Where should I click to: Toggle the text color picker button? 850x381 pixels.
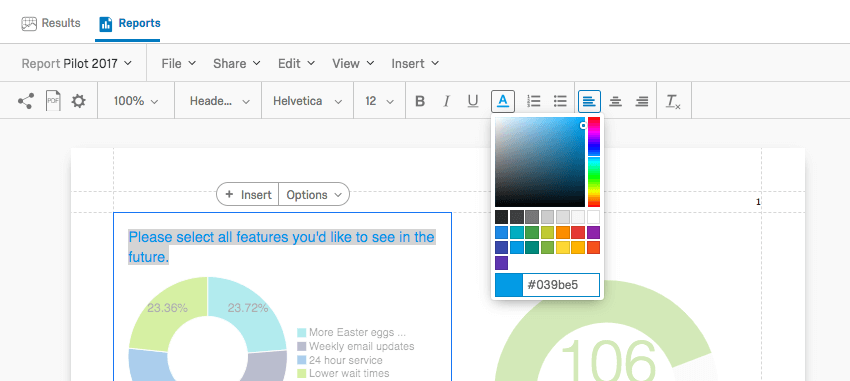click(503, 101)
